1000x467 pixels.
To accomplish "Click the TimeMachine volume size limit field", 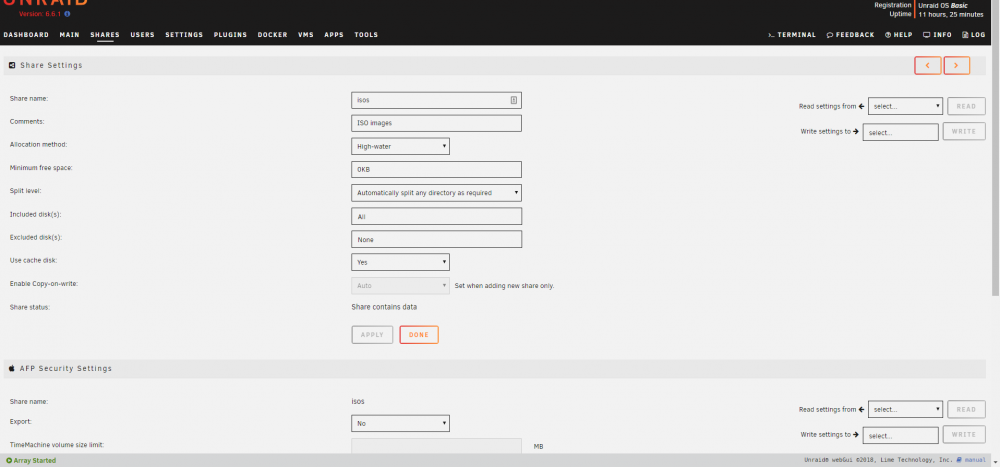I will tap(436, 447).
